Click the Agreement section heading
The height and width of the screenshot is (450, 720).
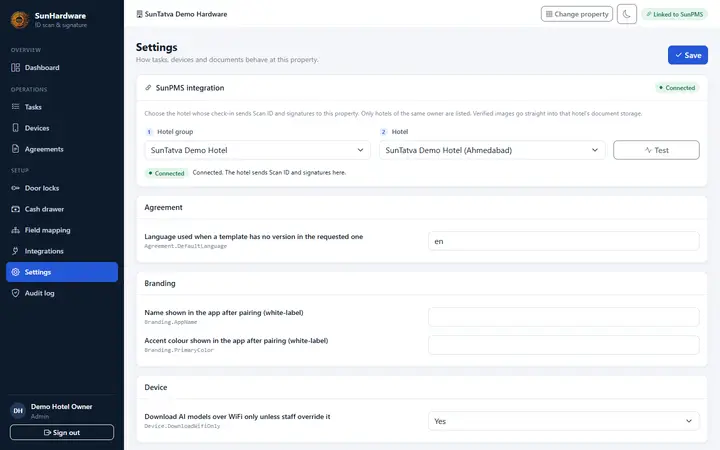[x=163, y=207]
